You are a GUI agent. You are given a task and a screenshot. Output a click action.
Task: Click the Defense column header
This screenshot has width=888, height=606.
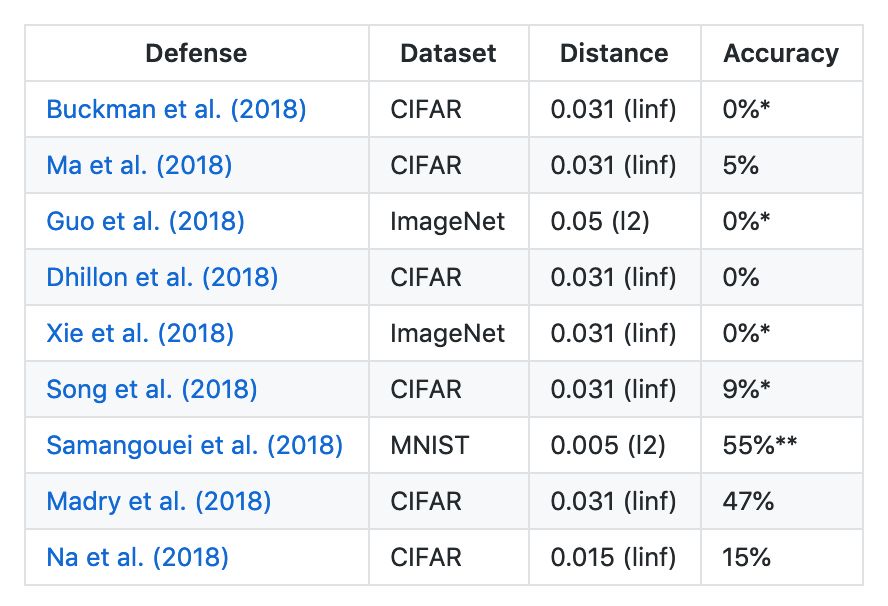click(x=196, y=53)
